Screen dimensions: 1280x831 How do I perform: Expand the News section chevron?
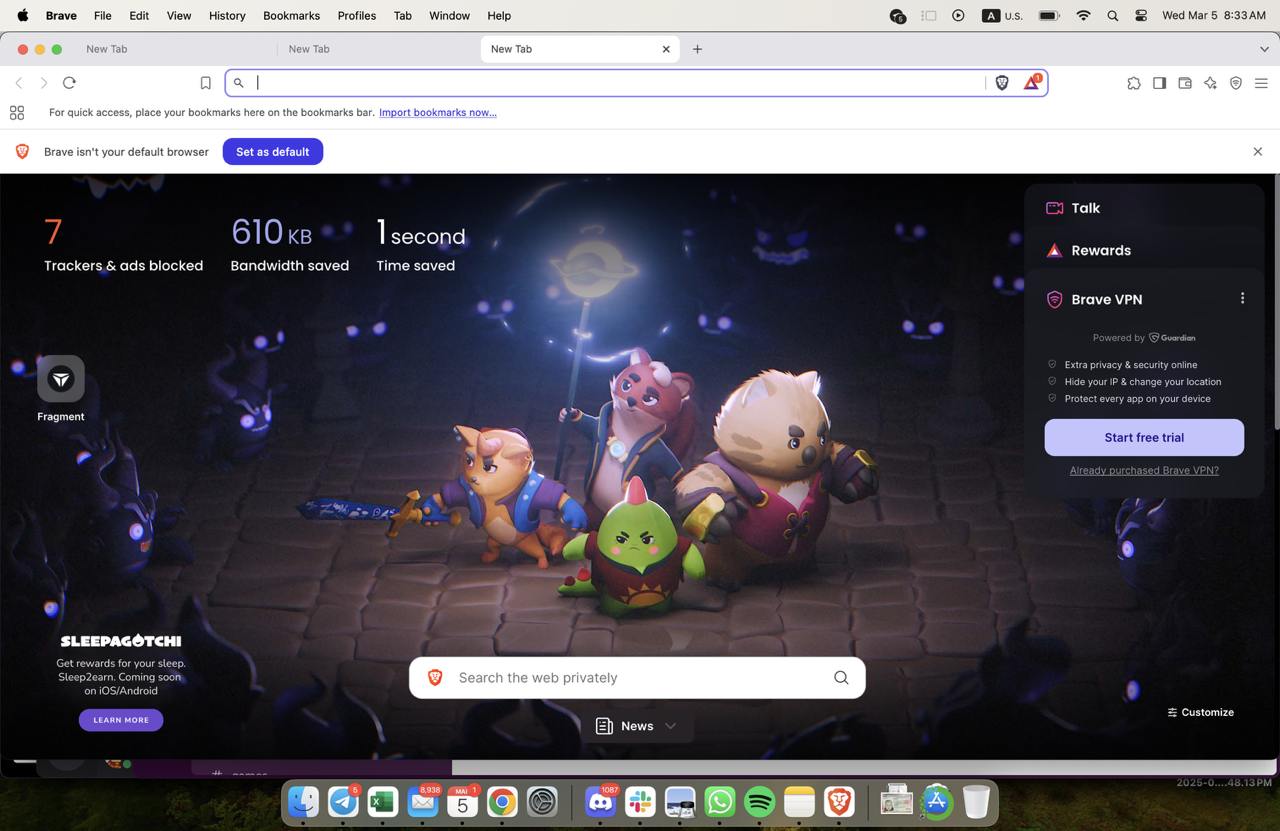[670, 726]
